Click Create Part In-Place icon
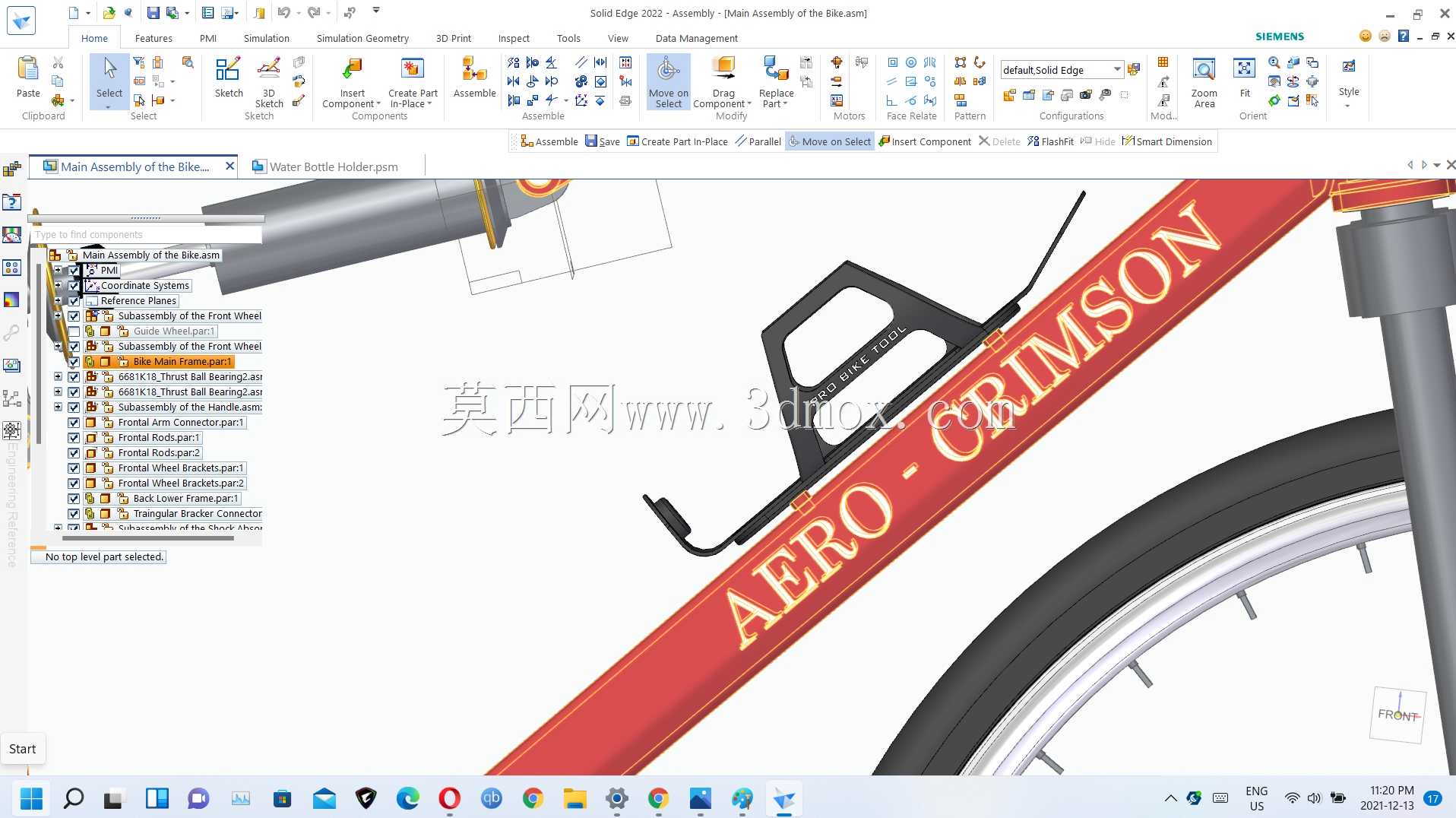 click(x=413, y=69)
